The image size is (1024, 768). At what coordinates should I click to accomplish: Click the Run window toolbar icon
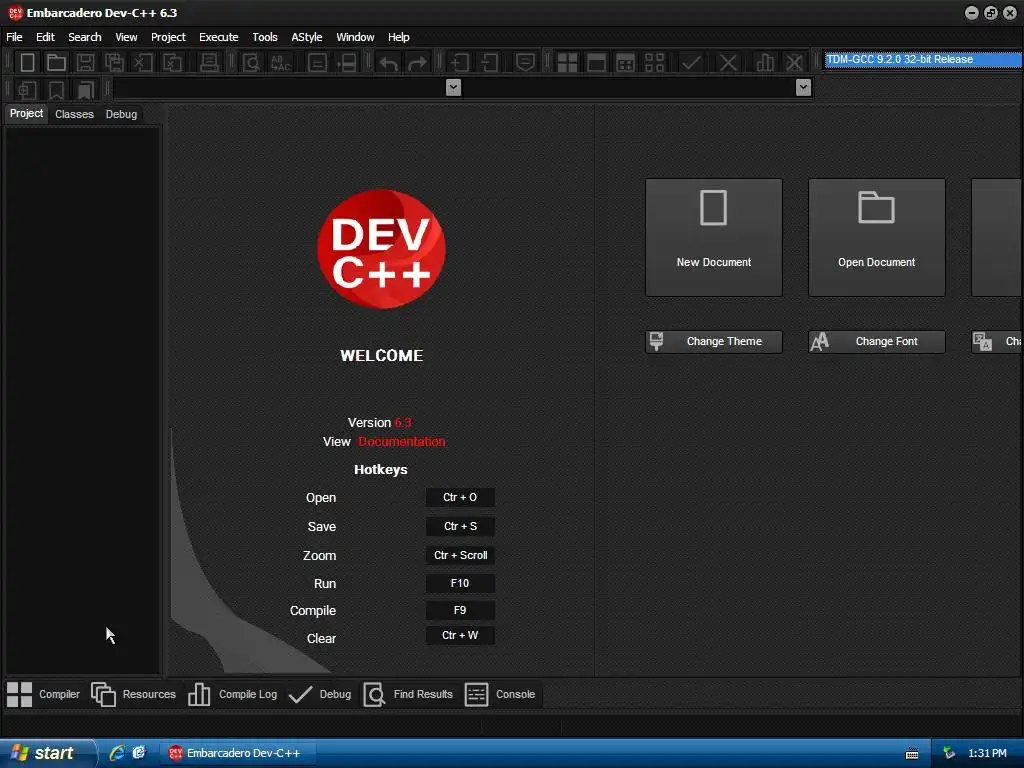pos(596,63)
